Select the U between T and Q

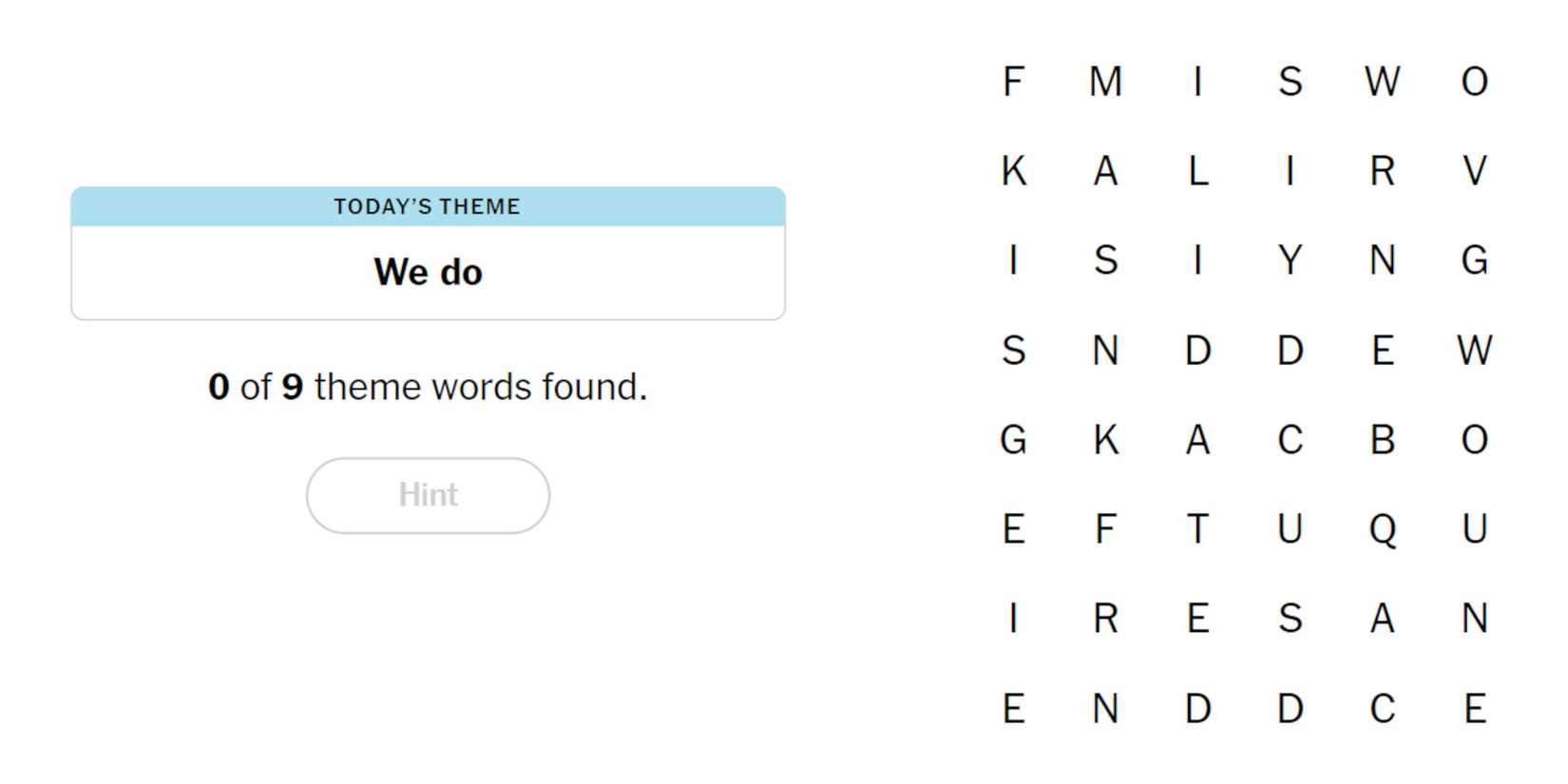coord(1290,529)
